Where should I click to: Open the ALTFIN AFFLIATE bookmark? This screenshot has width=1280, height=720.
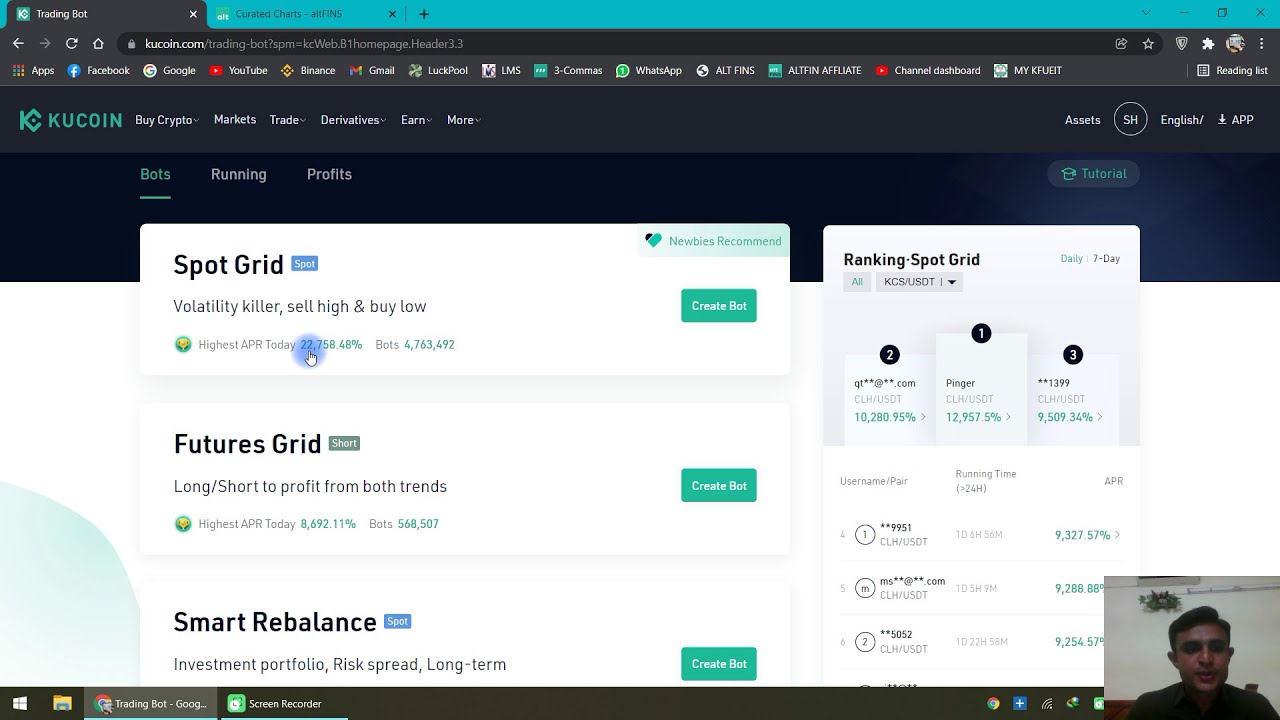coord(815,71)
